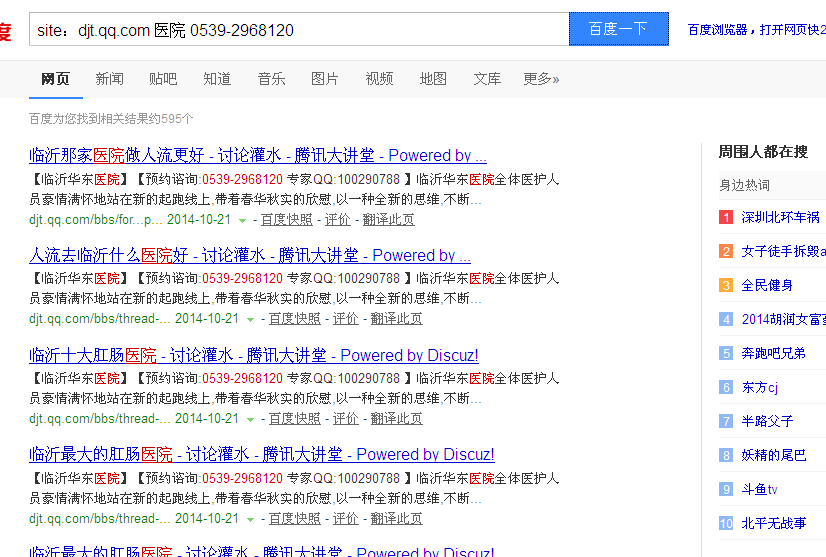This screenshot has width=826, height=557.
Task: Switch to the 新闻 tab
Action: [x=110, y=79]
